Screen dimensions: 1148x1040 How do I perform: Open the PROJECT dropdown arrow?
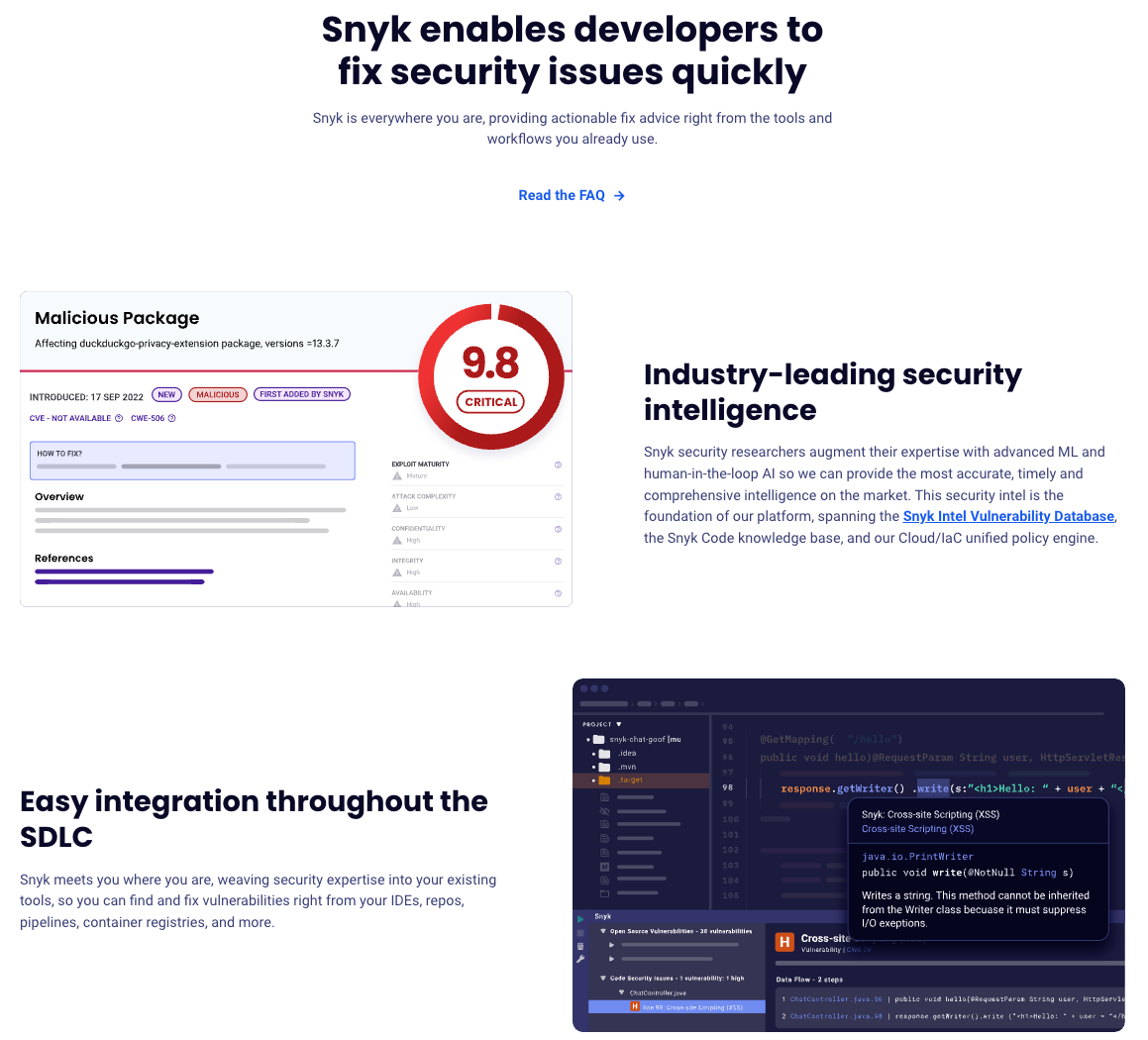point(619,724)
